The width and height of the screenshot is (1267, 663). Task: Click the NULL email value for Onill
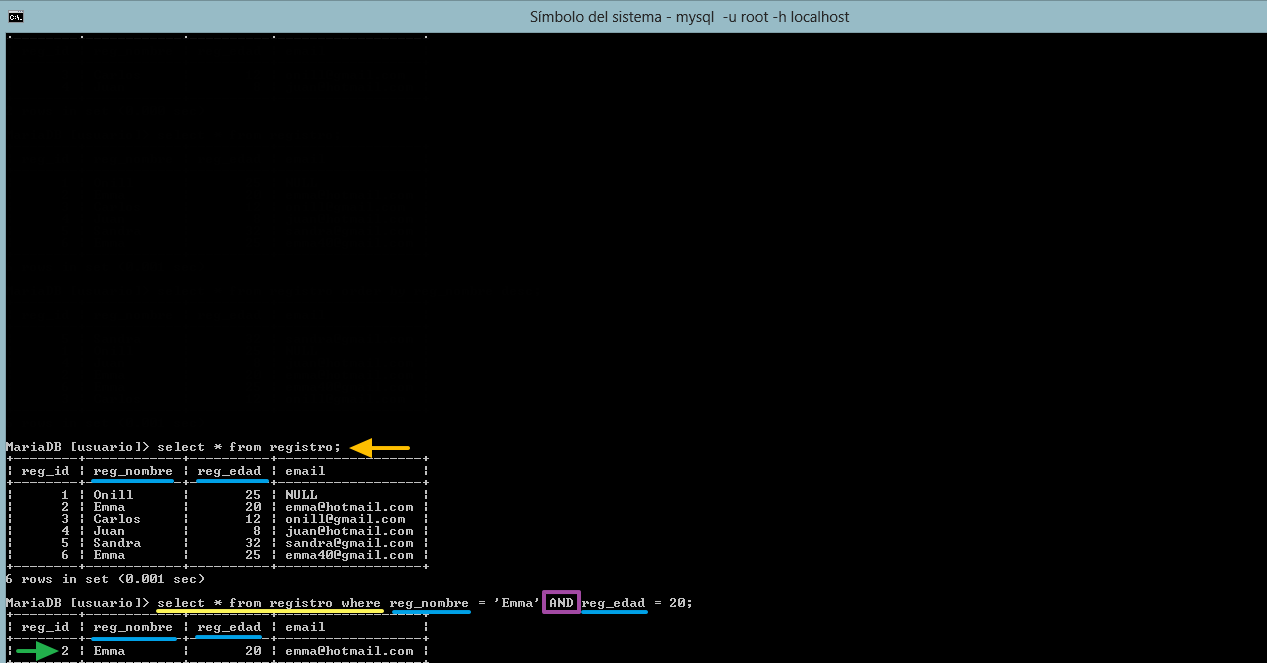pyautogui.click(x=301, y=495)
